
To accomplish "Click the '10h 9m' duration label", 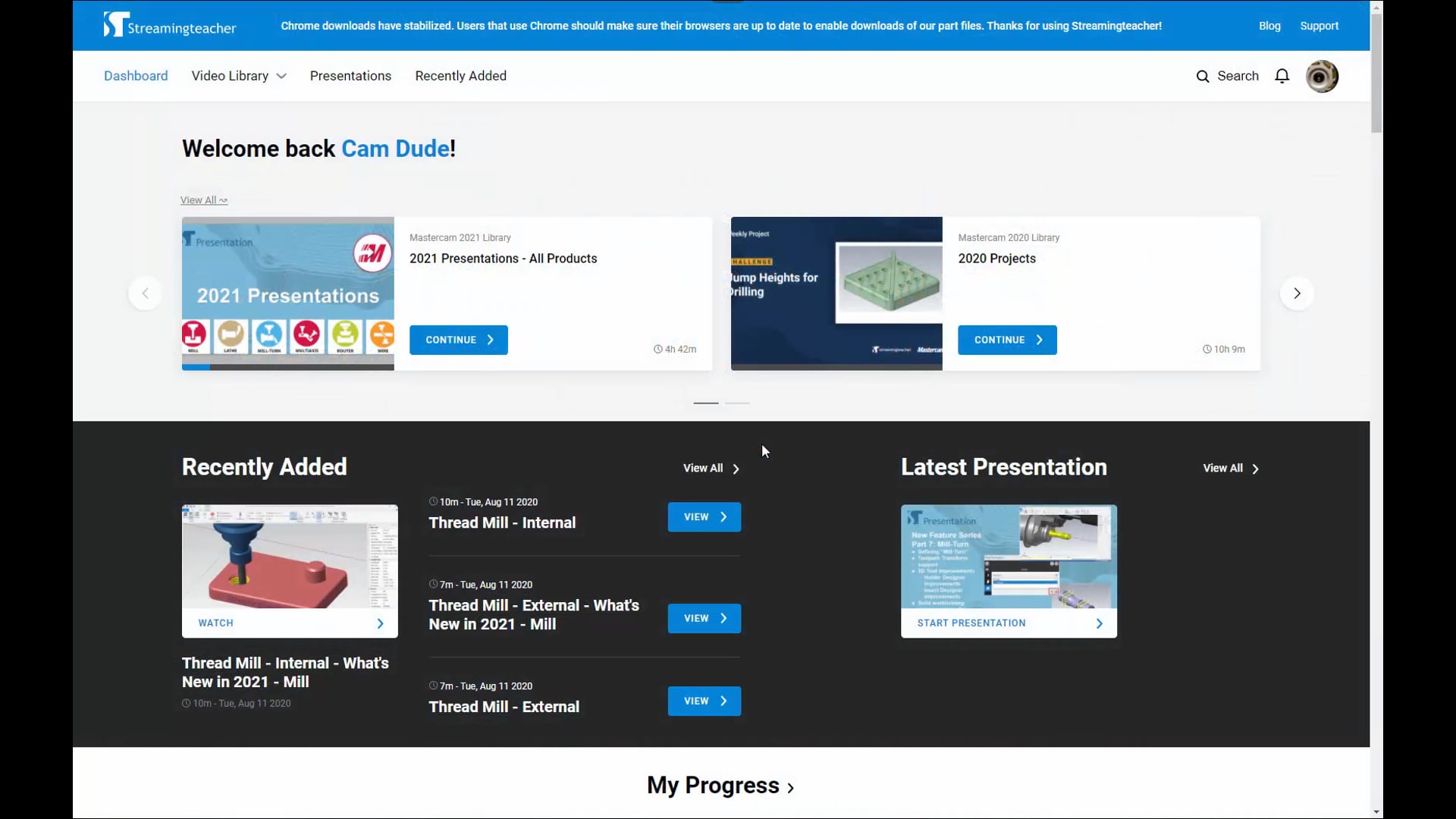I will [x=1223, y=350].
